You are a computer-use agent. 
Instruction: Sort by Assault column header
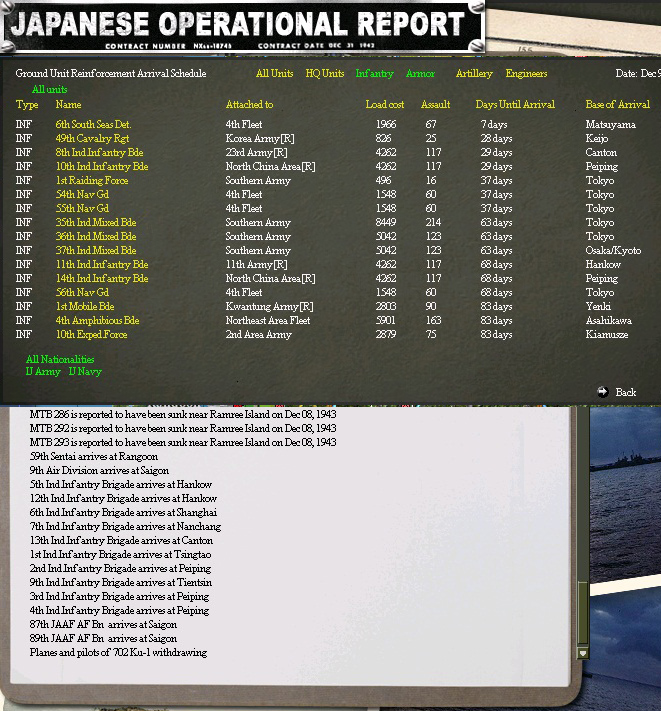[435, 104]
